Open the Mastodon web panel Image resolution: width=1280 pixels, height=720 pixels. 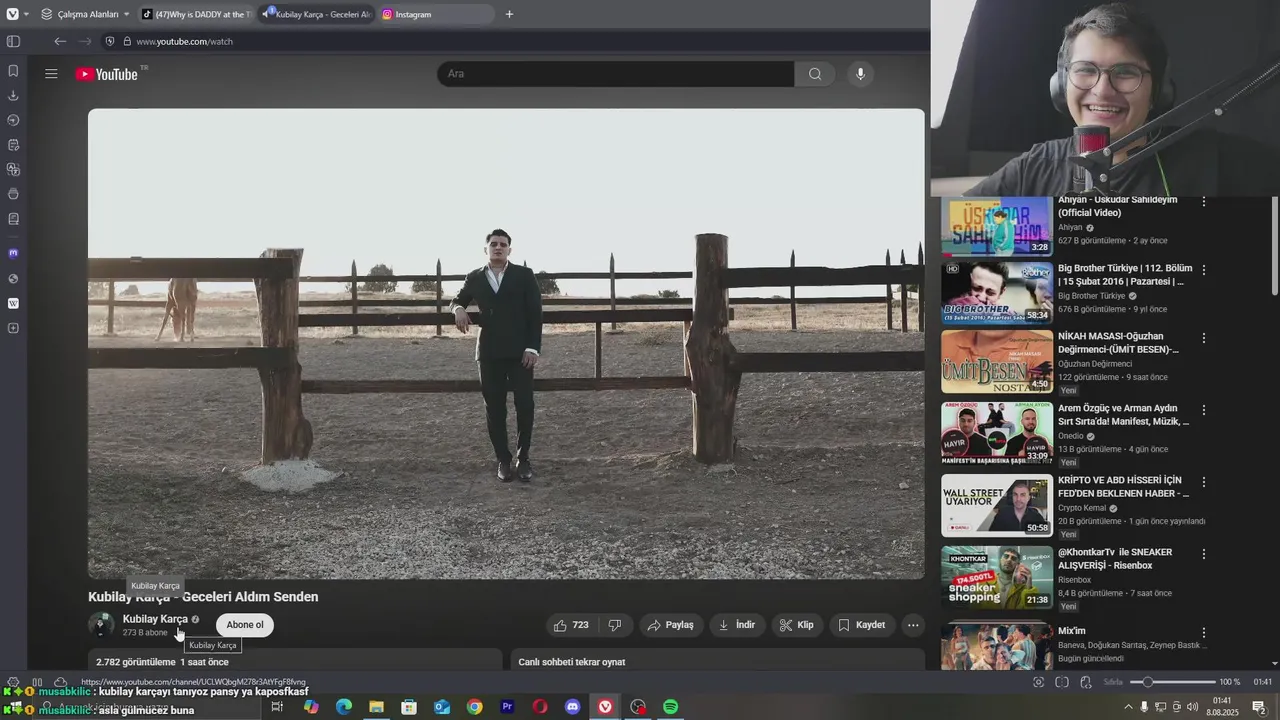pos(13,253)
